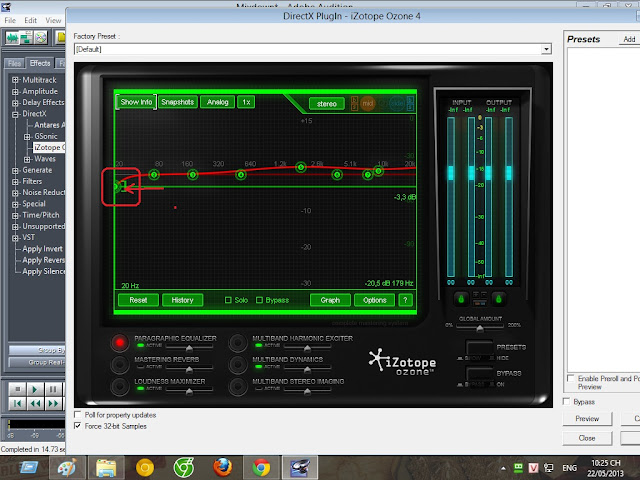Select the orange mid channel button
This screenshot has height=480, width=640.
tap(368, 103)
